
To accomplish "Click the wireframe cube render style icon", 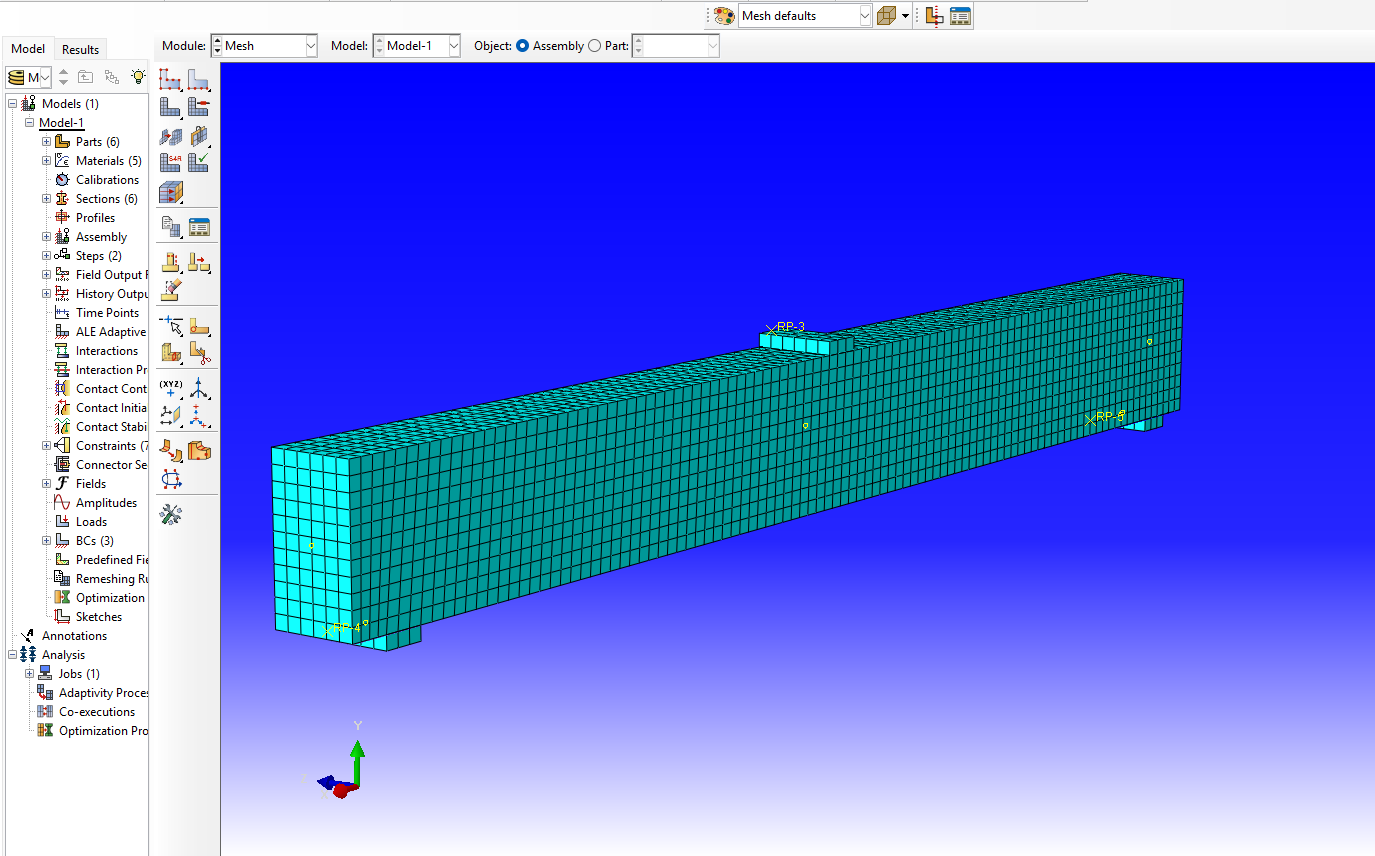I will pos(886,16).
